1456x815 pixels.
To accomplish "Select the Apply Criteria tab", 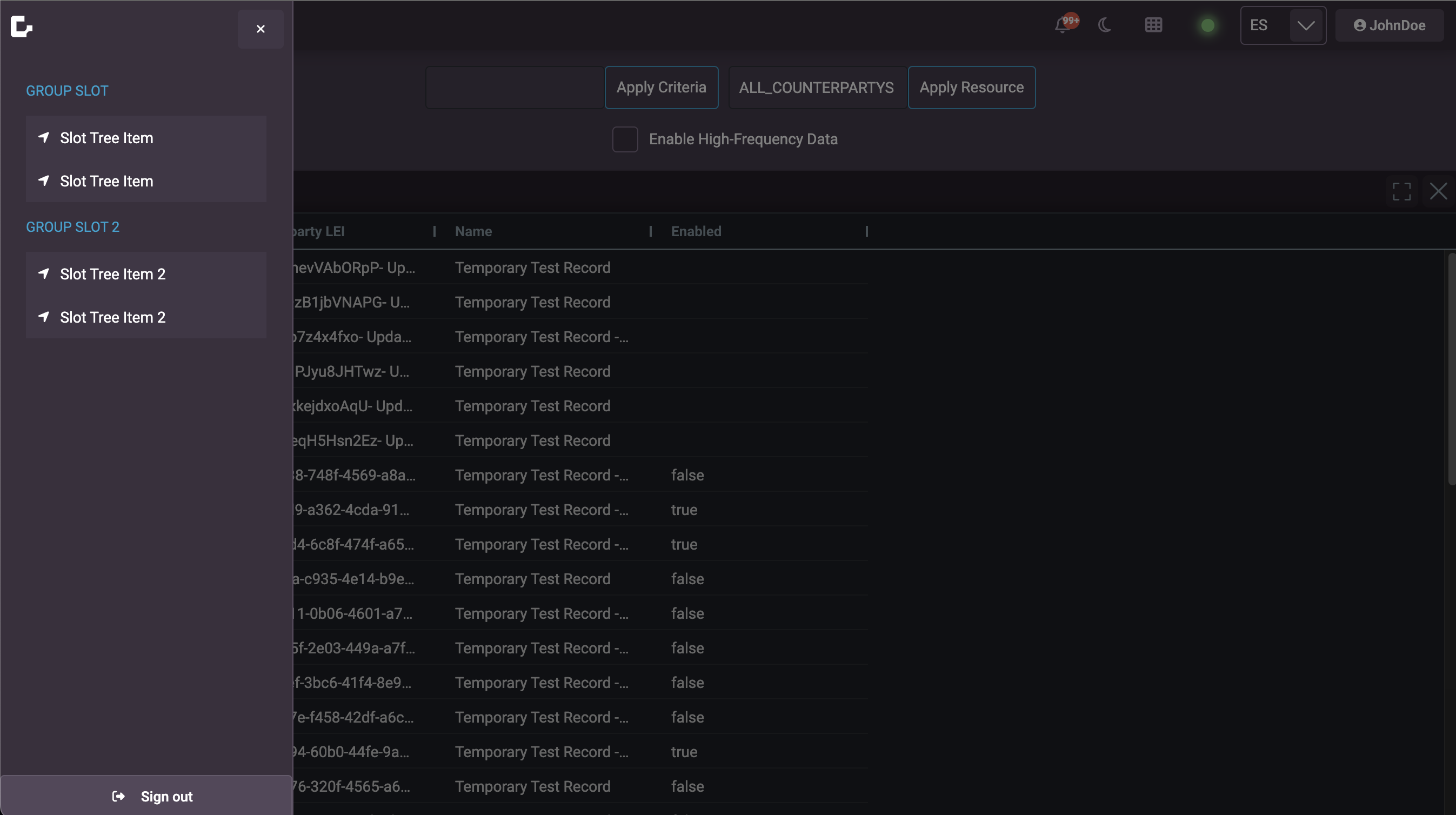I will tap(661, 87).
